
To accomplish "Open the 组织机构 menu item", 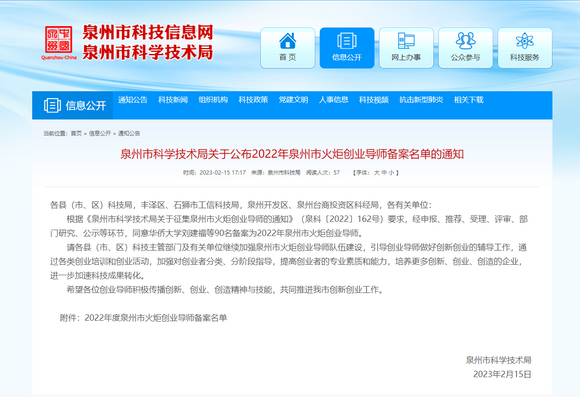I will point(213,100).
